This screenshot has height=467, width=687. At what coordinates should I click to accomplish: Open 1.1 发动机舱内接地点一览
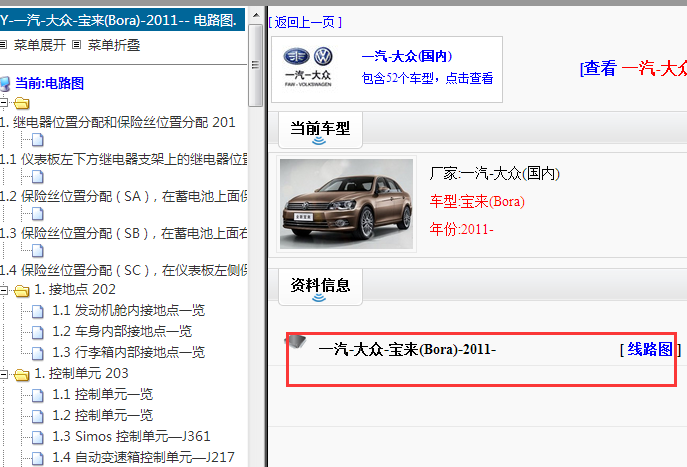[128, 311]
